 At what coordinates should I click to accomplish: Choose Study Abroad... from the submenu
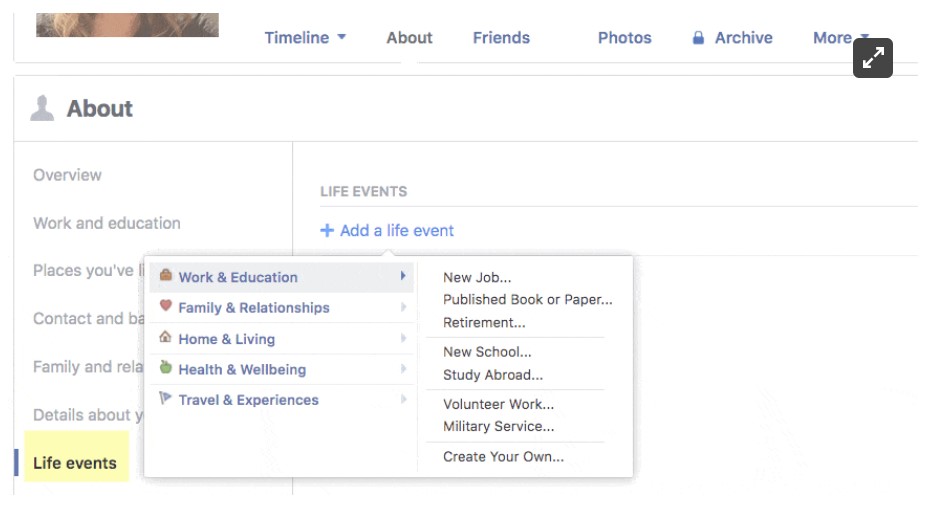click(493, 375)
